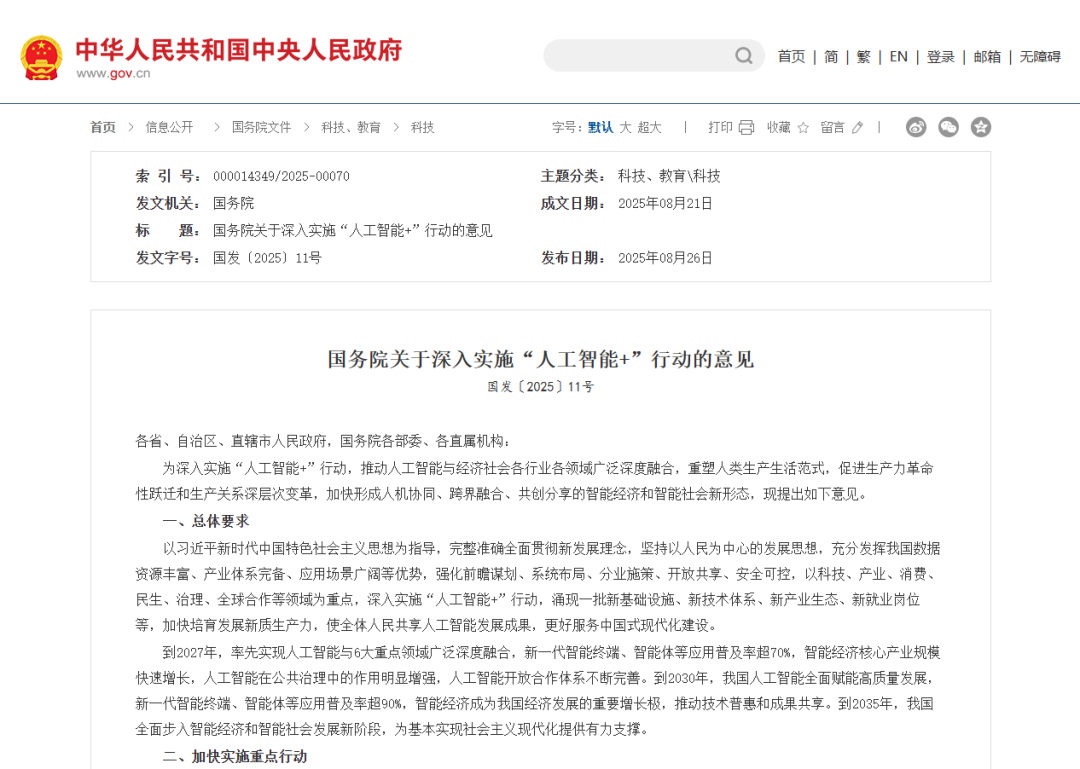
Task: Share the article via the Weibo icon
Action: [916, 127]
